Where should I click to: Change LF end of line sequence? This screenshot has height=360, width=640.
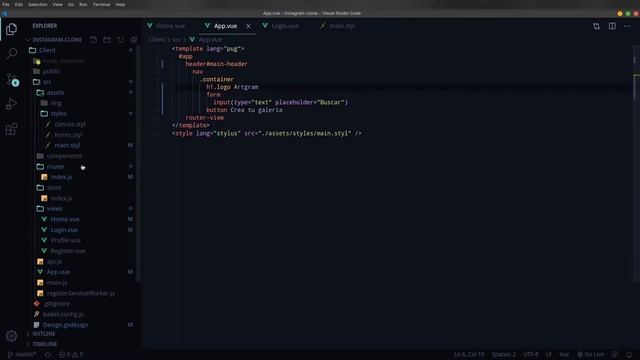(x=549, y=354)
